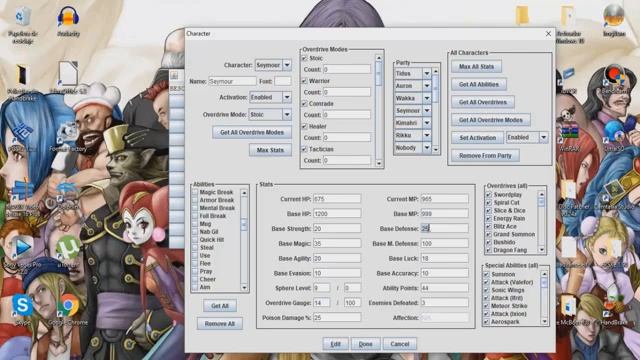Toggle the Tactician overdrive mode checkbox

click(x=304, y=149)
